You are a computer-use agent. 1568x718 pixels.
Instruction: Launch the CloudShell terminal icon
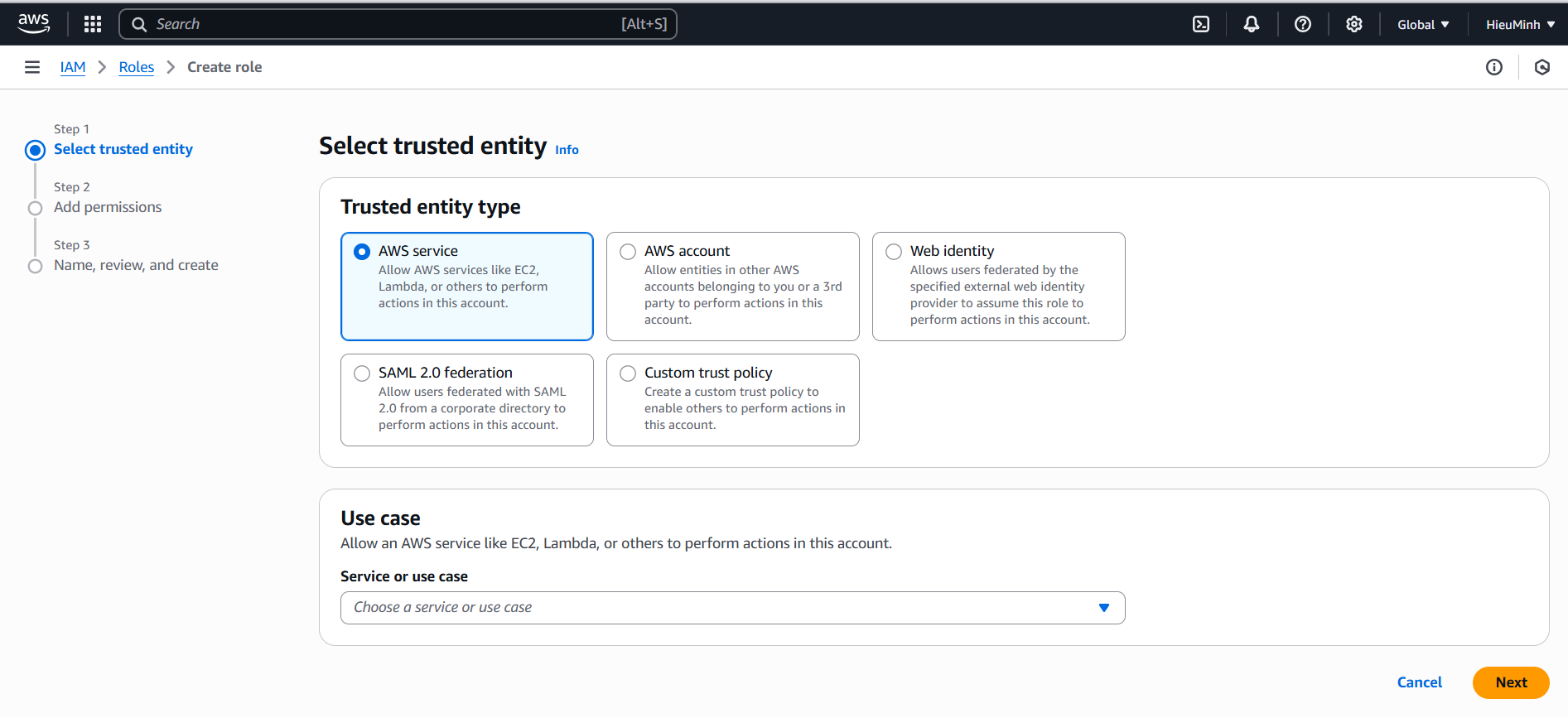[1201, 24]
